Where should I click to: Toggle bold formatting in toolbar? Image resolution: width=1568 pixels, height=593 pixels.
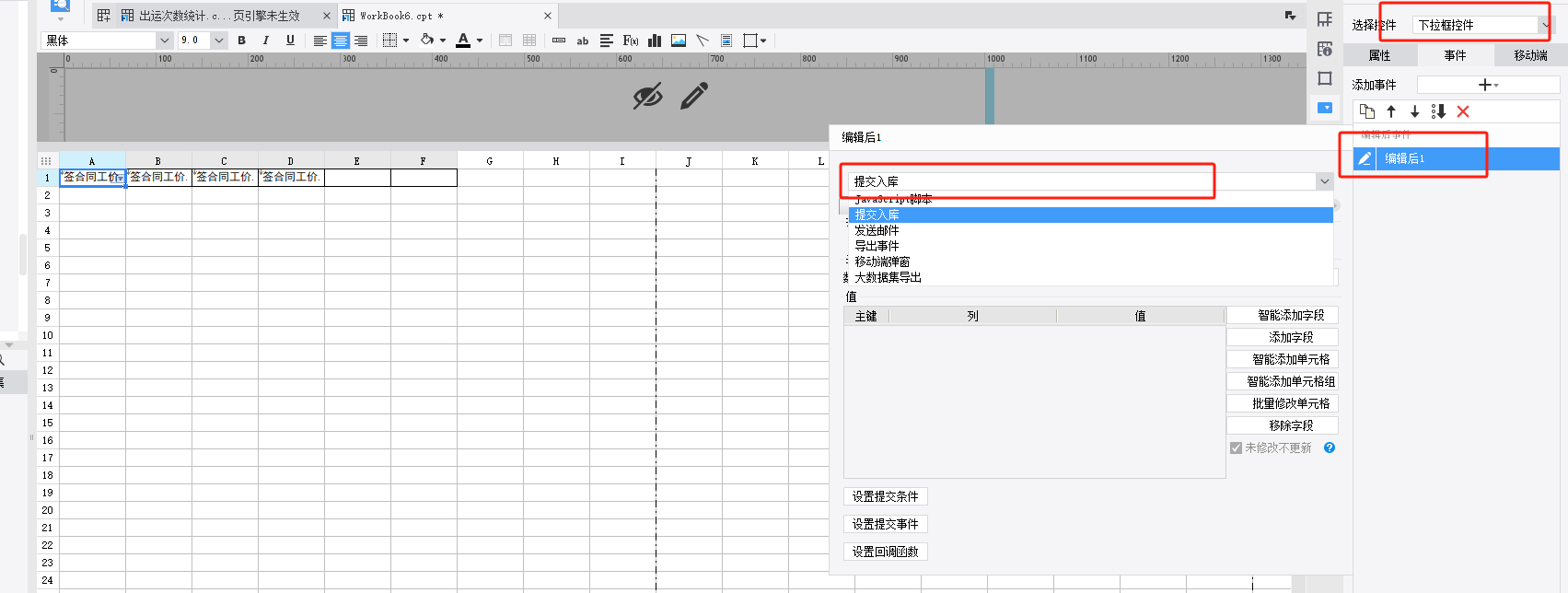(241, 41)
